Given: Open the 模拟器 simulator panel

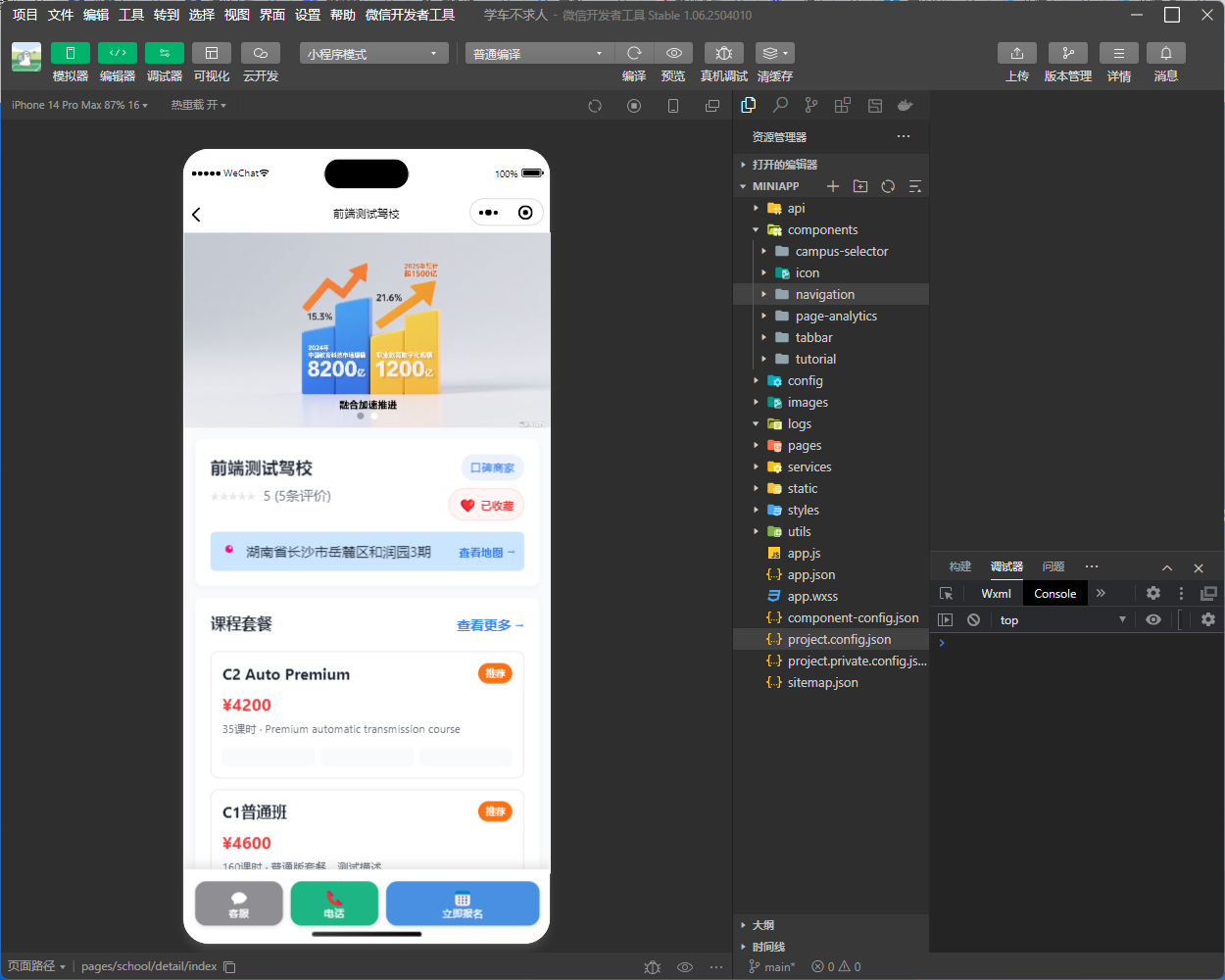Looking at the screenshot, I should pos(70,62).
